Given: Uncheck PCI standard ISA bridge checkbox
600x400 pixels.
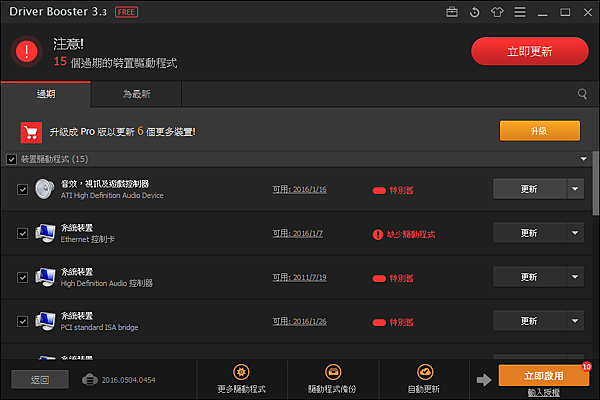Looking at the screenshot, I should [x=23, y=322].
